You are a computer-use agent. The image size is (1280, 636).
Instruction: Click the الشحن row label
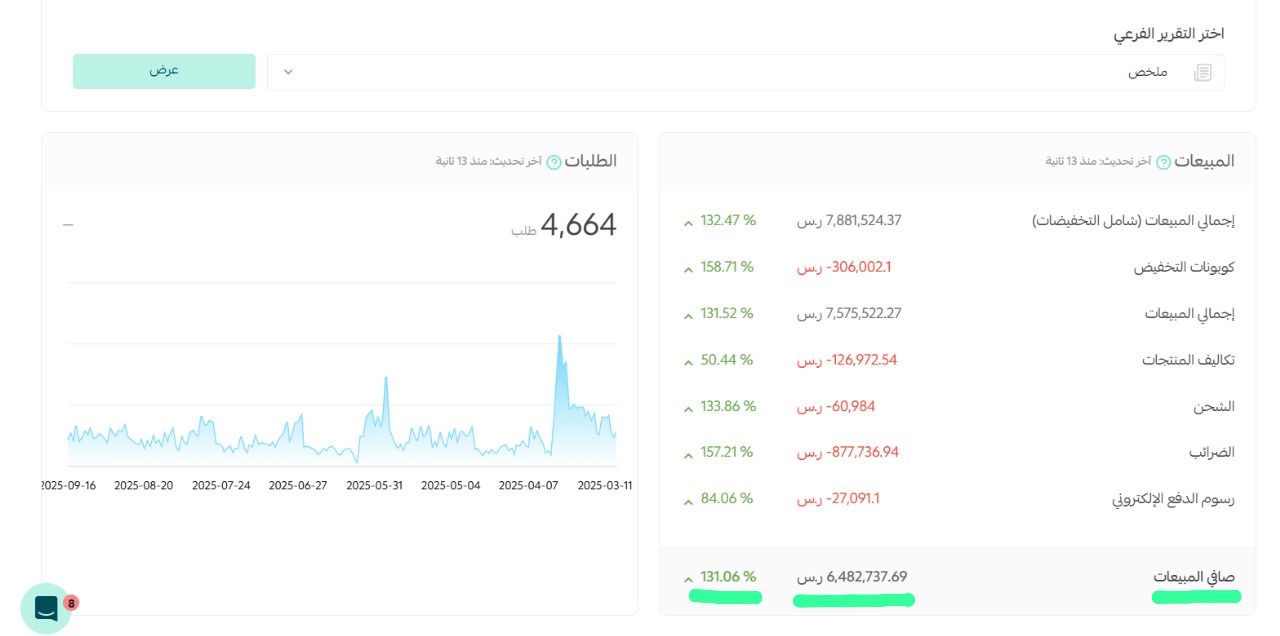(1215, 406)
